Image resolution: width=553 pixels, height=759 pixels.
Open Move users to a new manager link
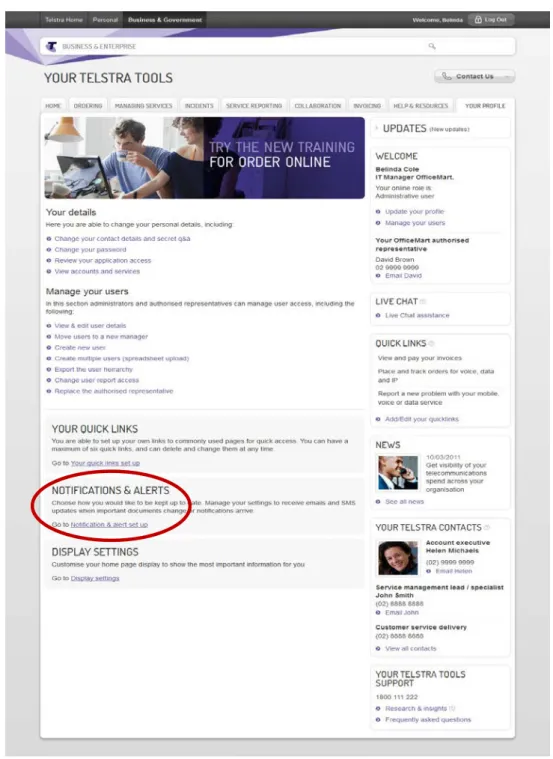tap(101, 336)
